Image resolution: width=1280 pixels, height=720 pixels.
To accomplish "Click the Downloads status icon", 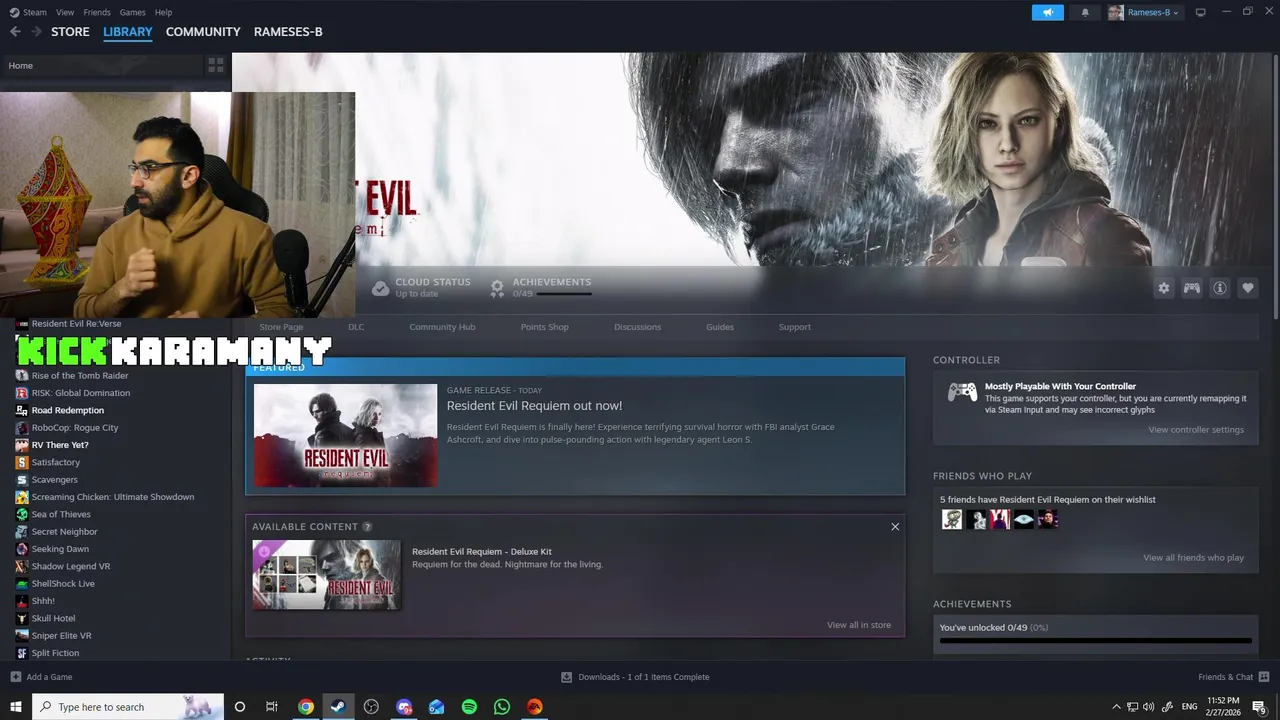I will click(566, 677).
